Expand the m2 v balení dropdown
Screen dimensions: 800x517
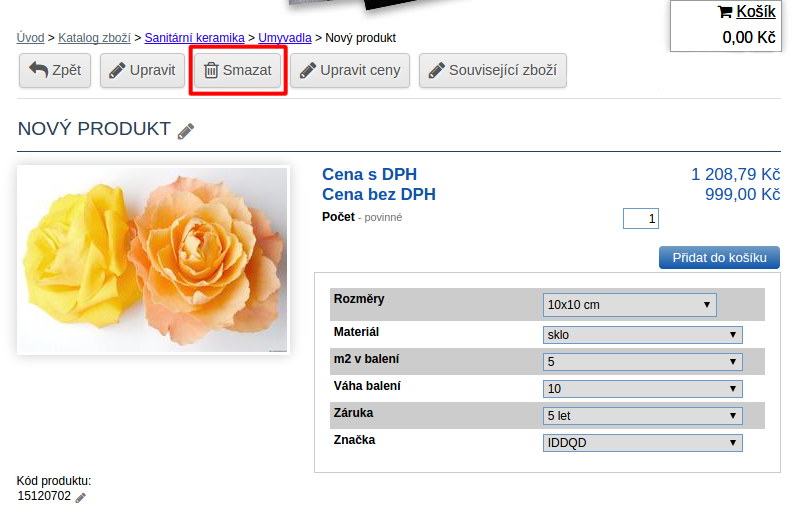642,362
